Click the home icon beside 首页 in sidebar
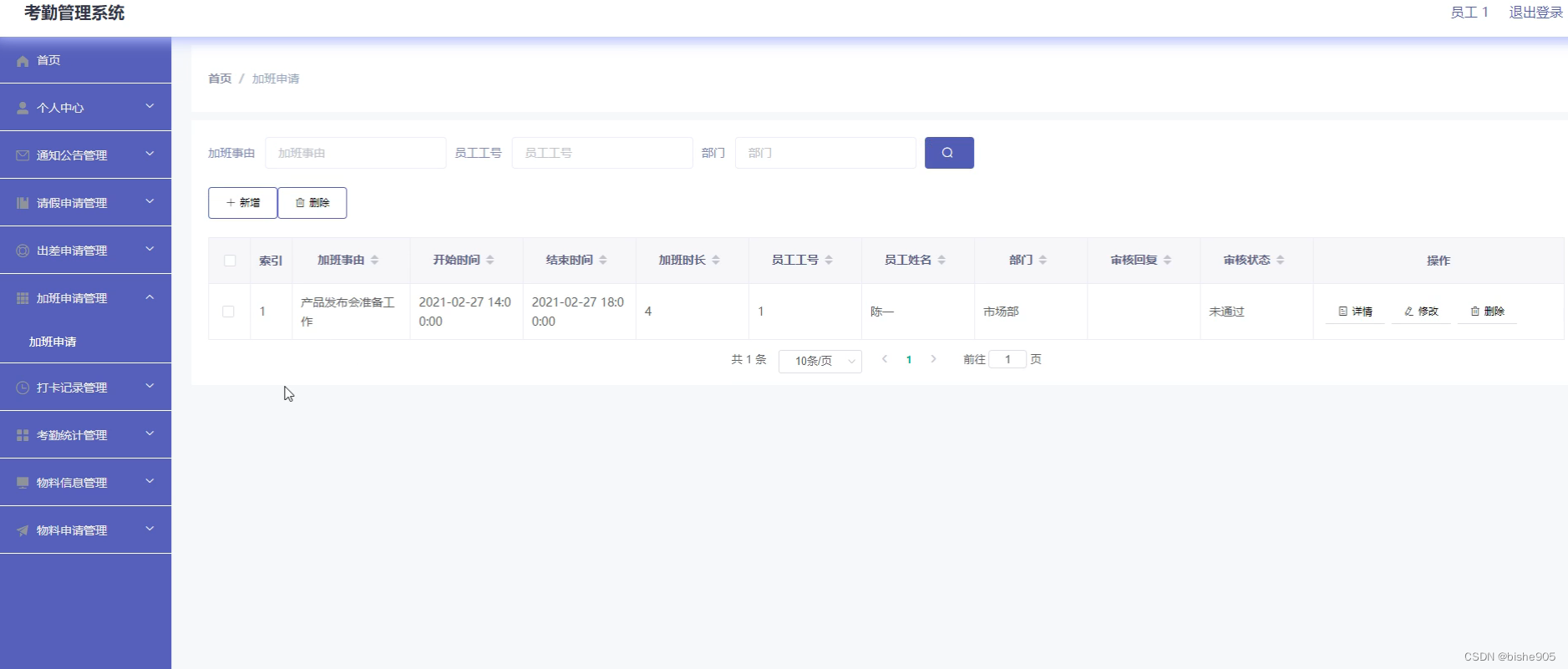Viewport: 1568px width, 669px height. pyautogui.click(x=23, y=61)
